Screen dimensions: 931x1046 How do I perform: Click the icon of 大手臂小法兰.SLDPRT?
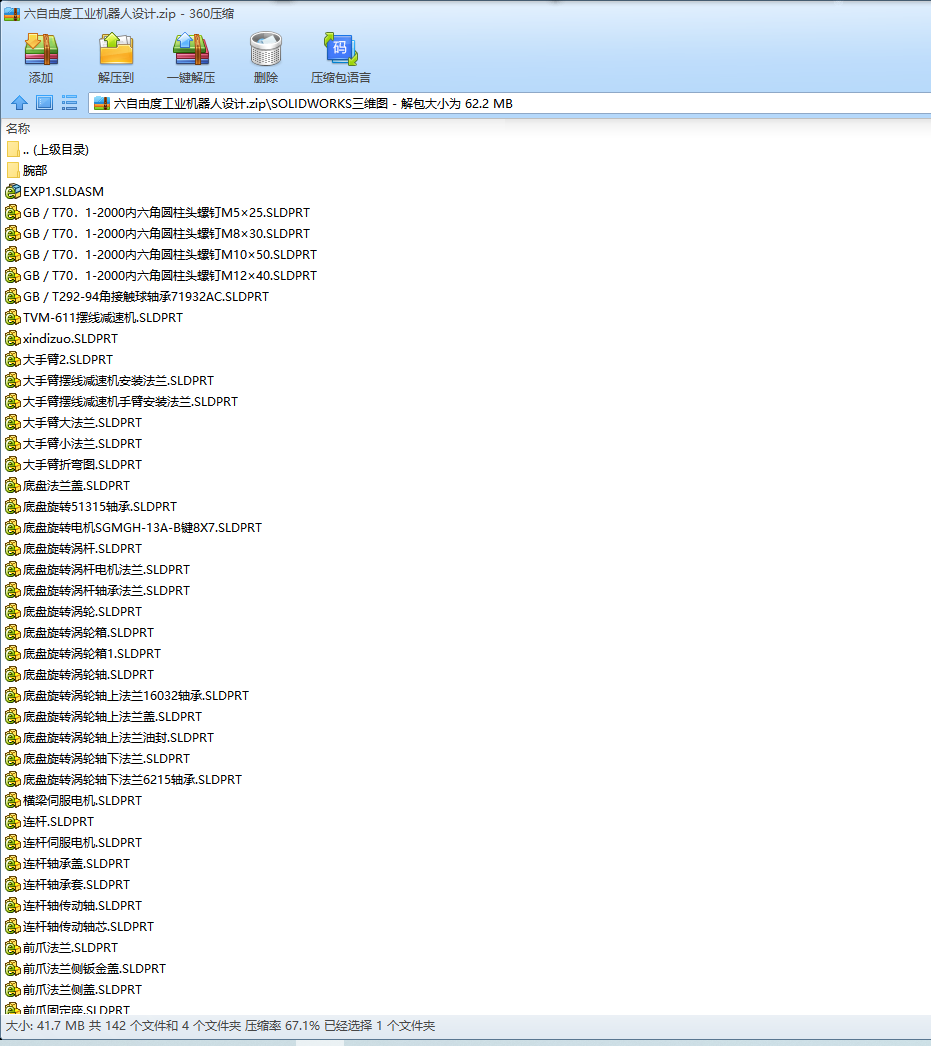point(13,444)
